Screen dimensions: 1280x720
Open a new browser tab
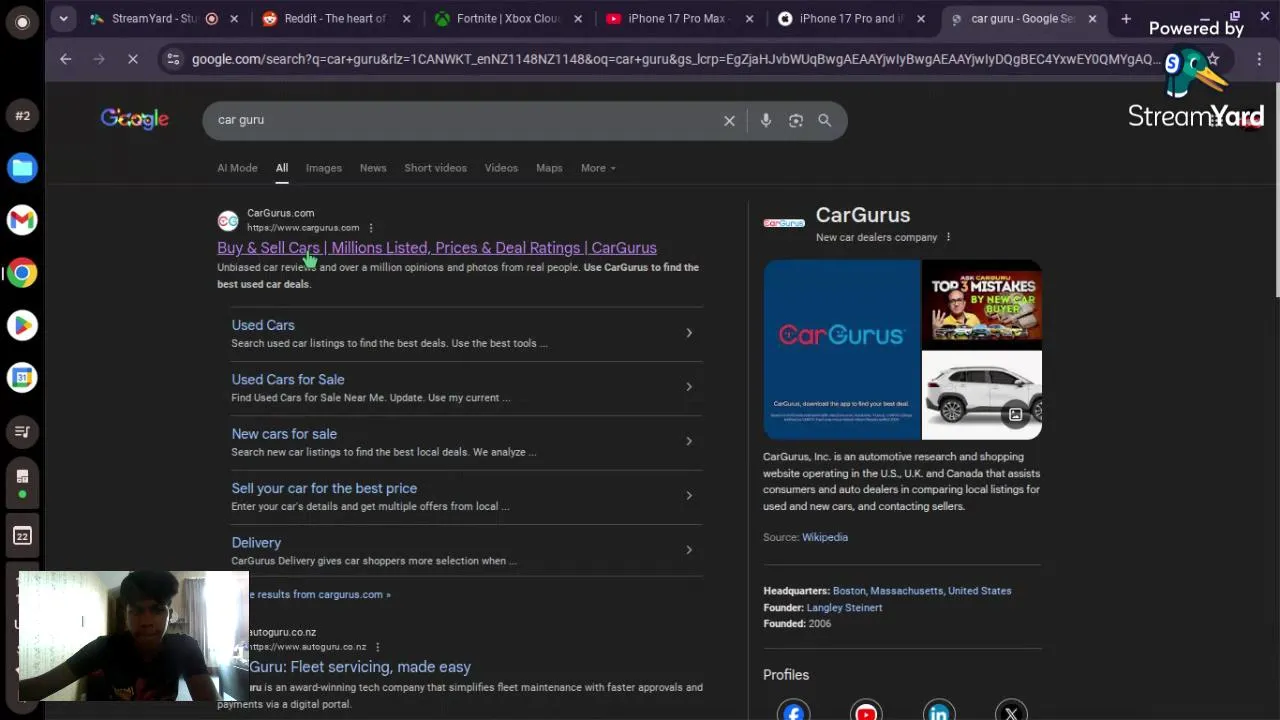(1126, 18)
